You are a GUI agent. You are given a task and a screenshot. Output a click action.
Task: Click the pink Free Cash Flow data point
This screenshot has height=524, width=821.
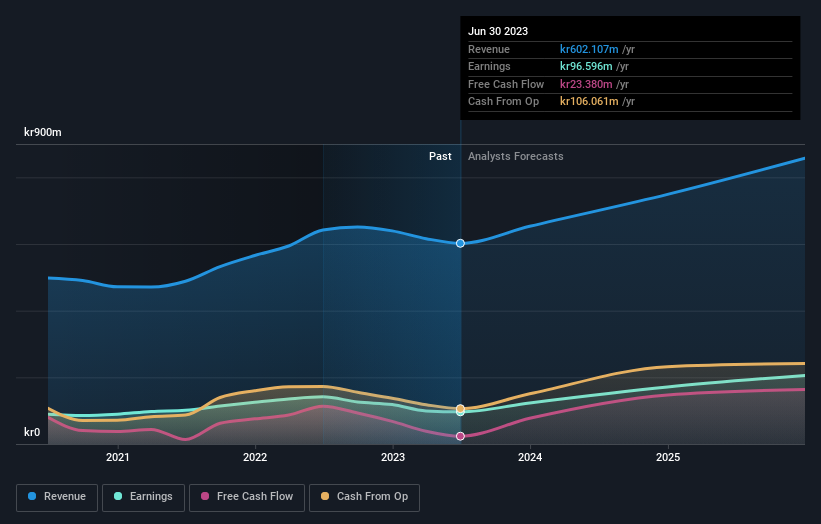coord(460,436)
